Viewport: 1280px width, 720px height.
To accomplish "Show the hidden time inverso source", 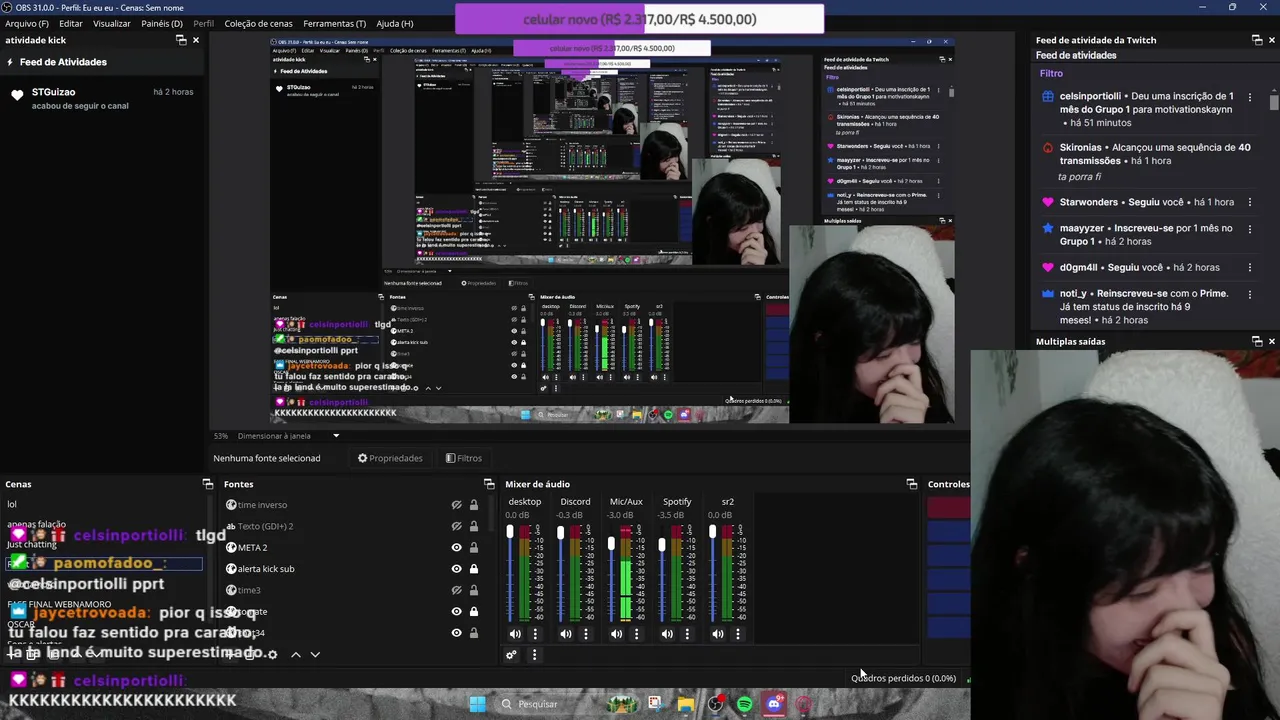I will point(456,505).
